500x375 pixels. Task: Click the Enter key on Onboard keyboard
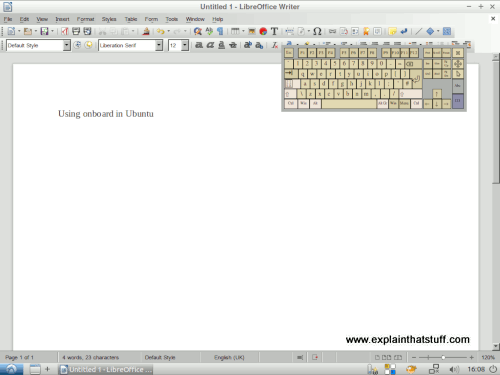click(x=416, y=79)
